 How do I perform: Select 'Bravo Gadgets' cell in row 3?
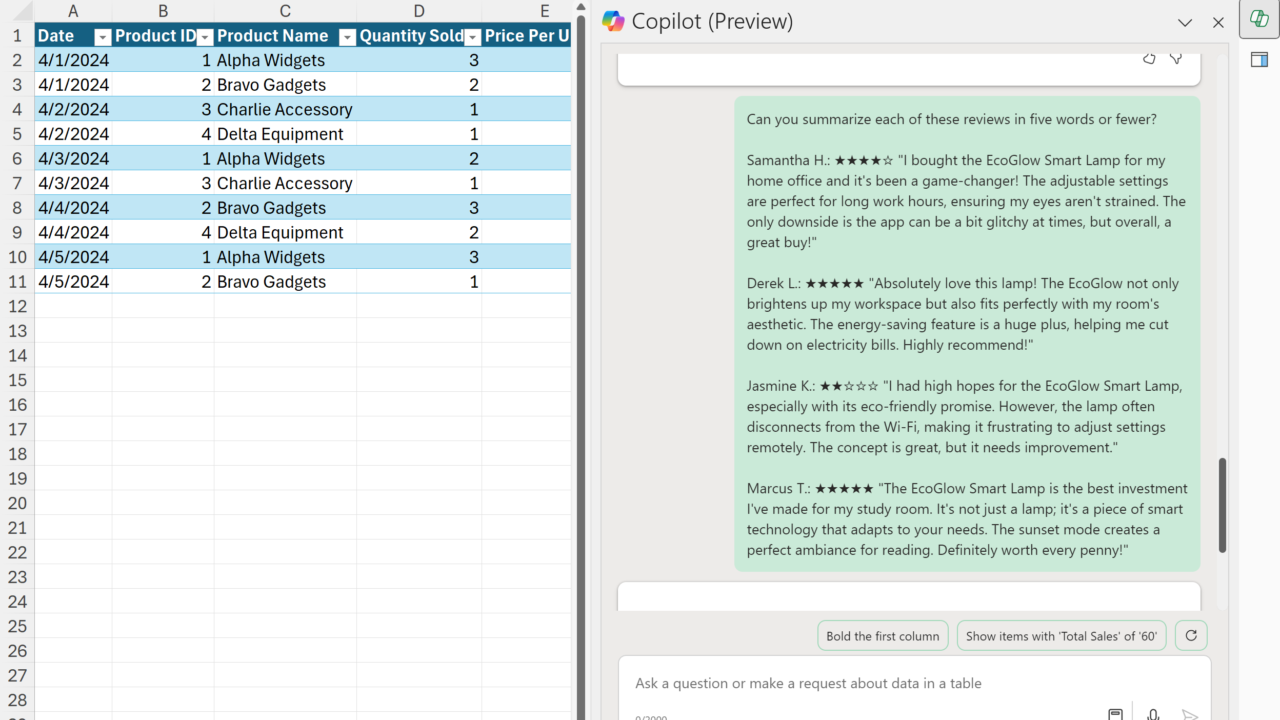[285, 85]
